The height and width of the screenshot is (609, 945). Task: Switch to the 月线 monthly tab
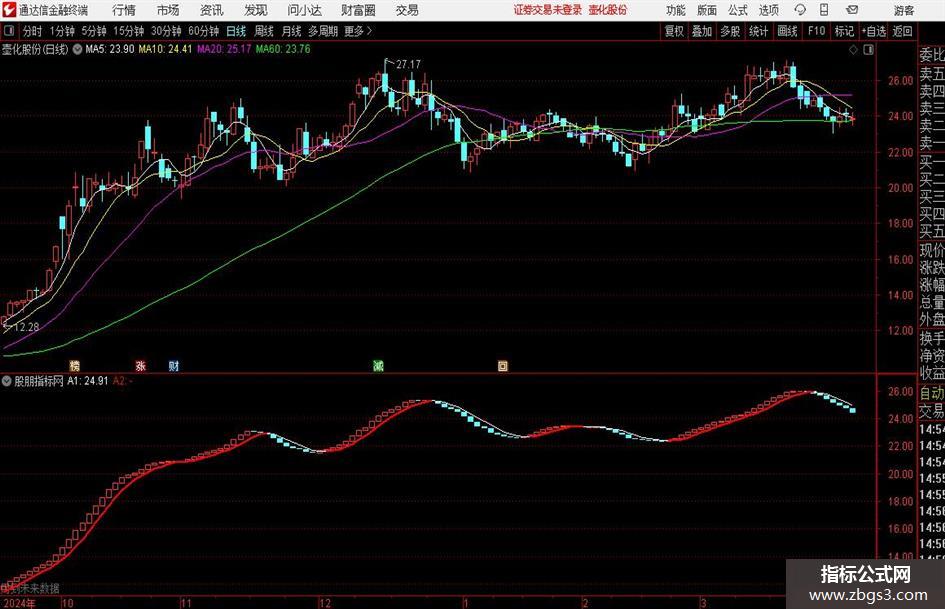pos(291,31)
